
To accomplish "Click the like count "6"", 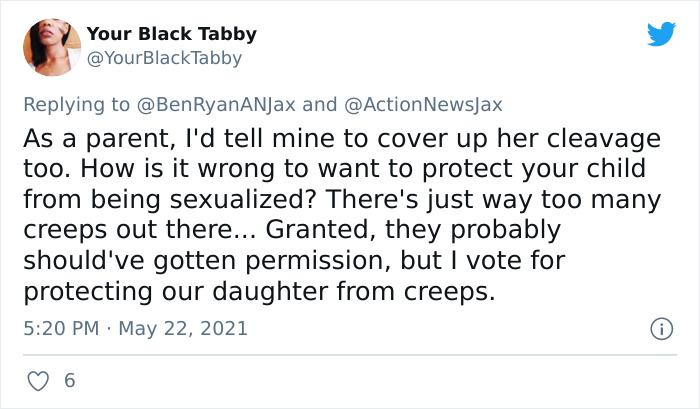I will 69,381.
